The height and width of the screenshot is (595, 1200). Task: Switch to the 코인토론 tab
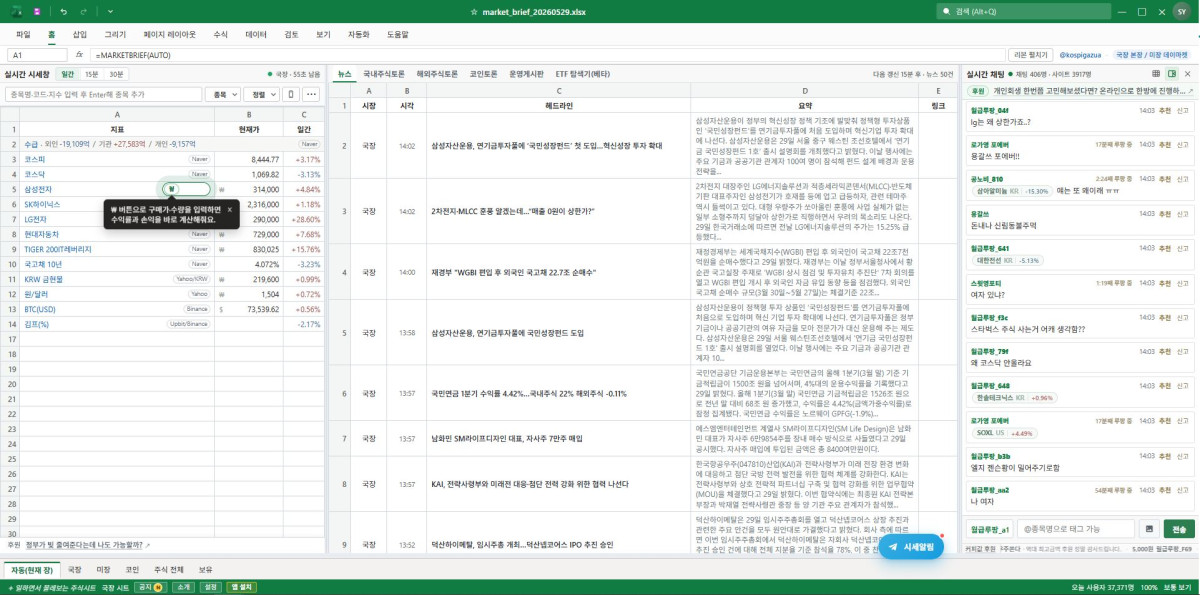pos(484,73)
